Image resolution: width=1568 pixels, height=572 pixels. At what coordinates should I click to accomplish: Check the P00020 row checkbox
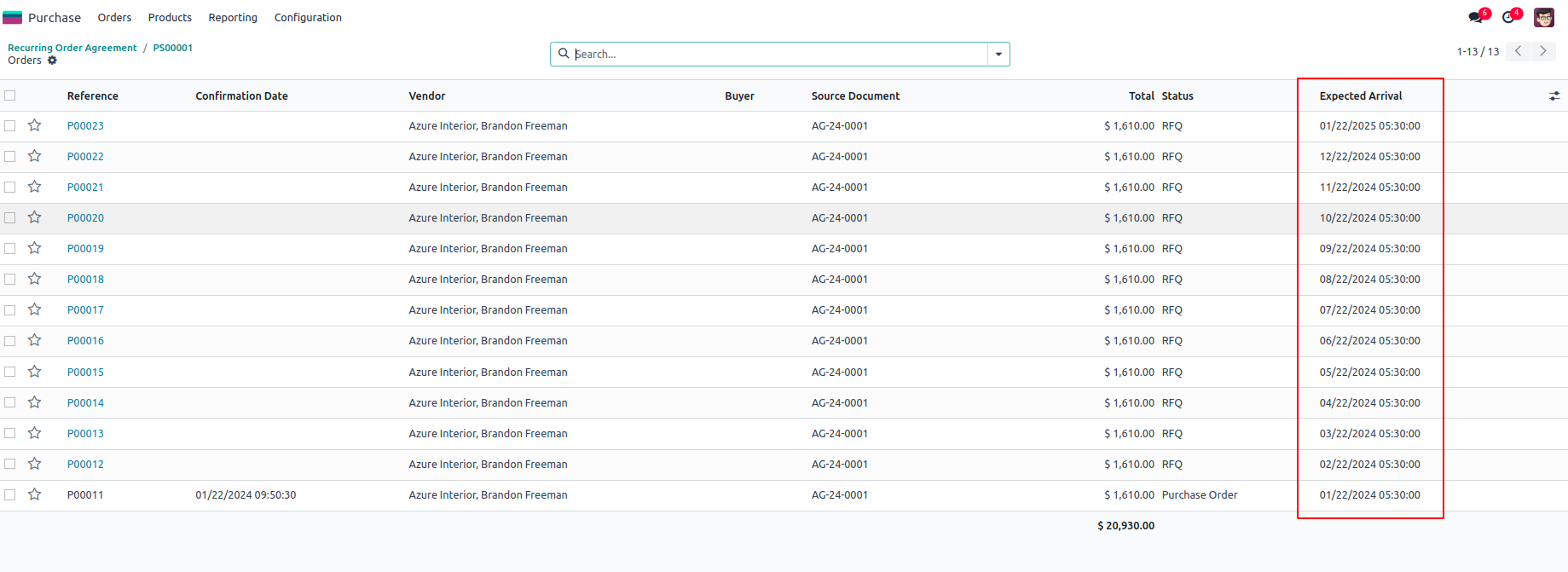[10, 217]
